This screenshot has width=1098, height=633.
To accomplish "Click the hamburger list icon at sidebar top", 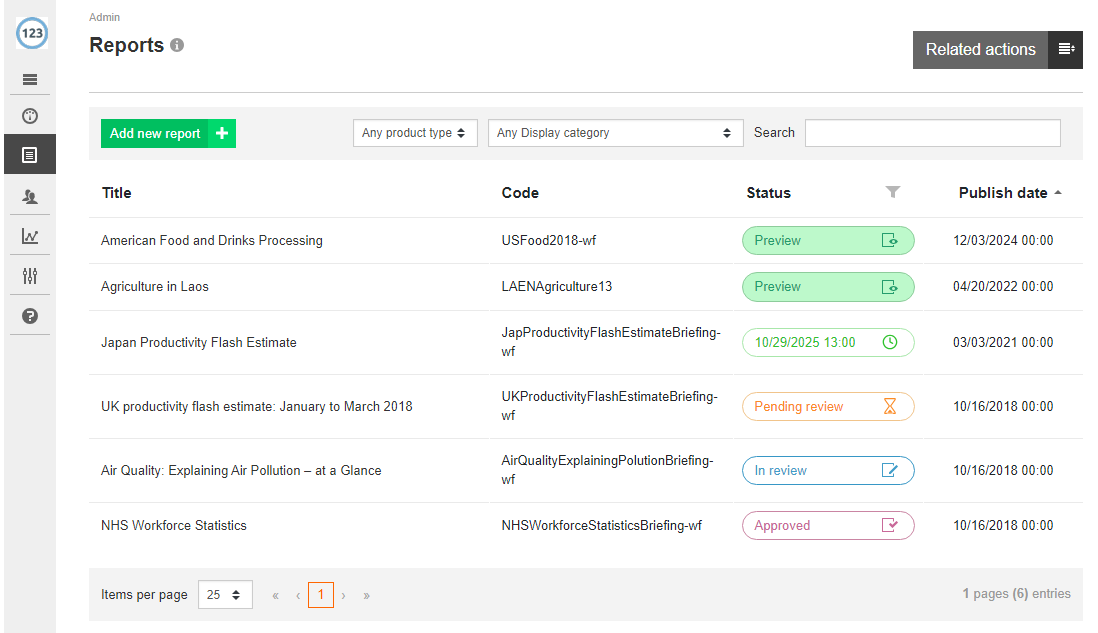I will pyautogui.click(x=29, y=79).
